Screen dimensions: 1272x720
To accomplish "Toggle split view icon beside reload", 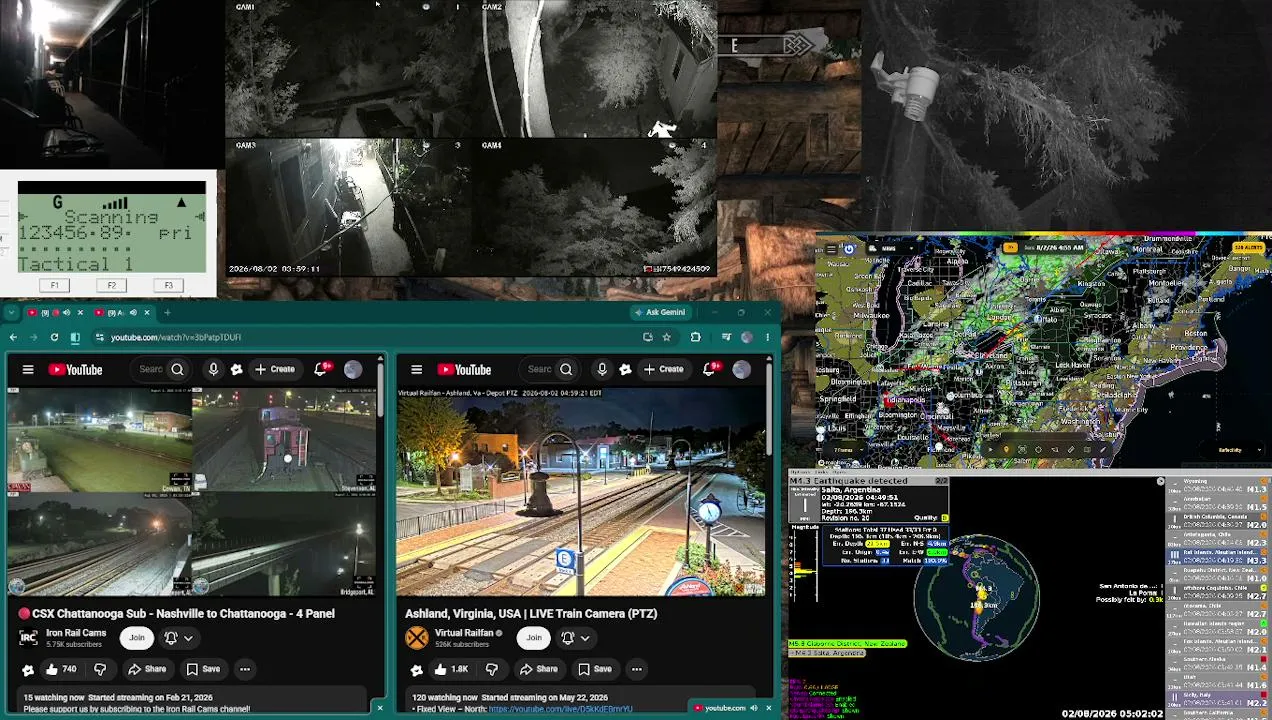I will [75, 337].
